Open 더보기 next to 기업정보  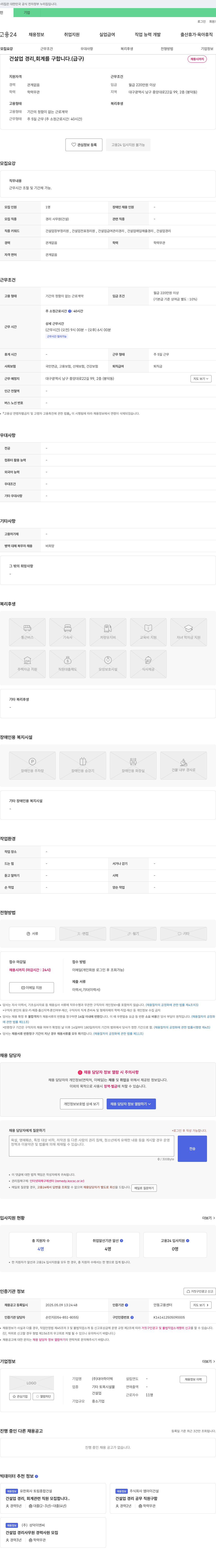pyautogui.click(x=208, y=1362)
